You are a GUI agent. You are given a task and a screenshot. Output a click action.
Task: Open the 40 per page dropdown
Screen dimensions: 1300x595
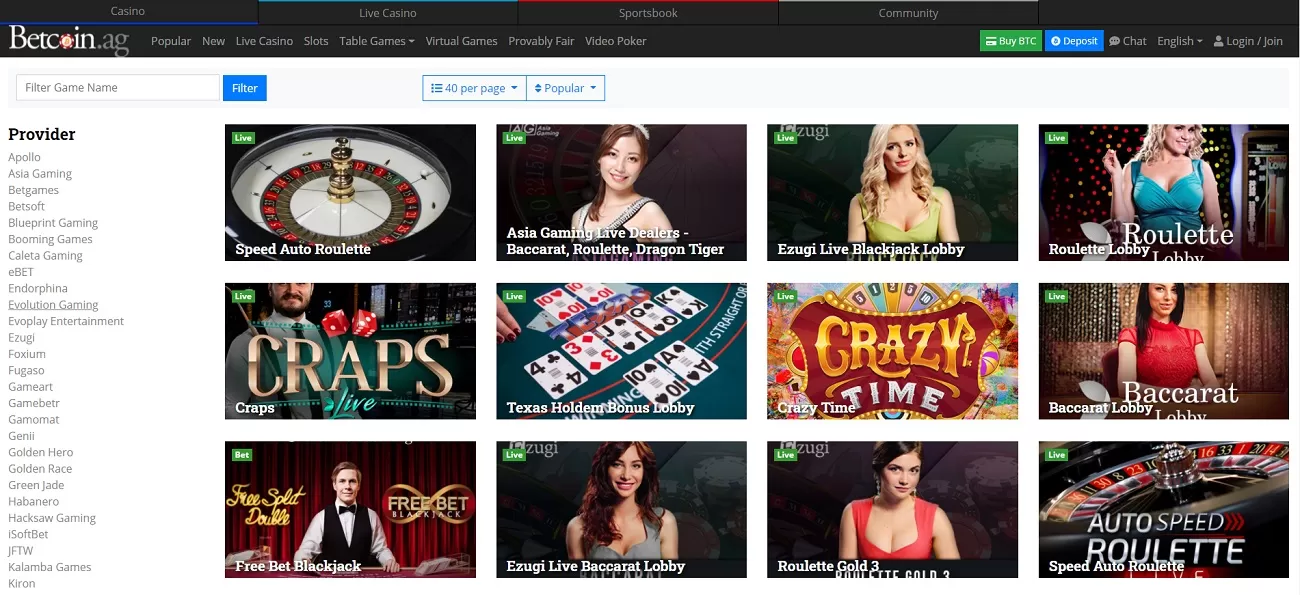pos(474,88)
